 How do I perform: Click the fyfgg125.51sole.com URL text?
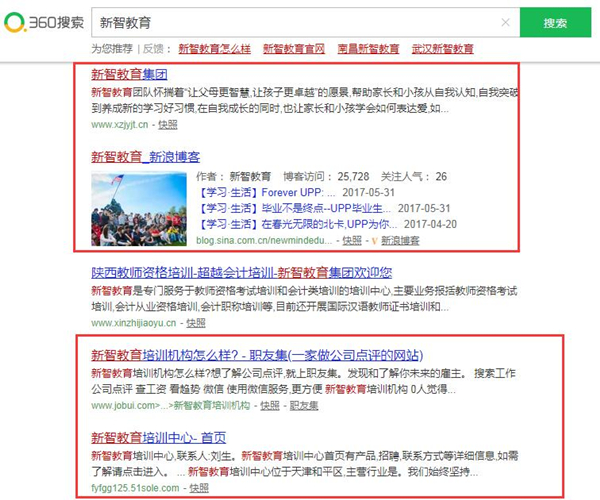[x=135, y=488]
